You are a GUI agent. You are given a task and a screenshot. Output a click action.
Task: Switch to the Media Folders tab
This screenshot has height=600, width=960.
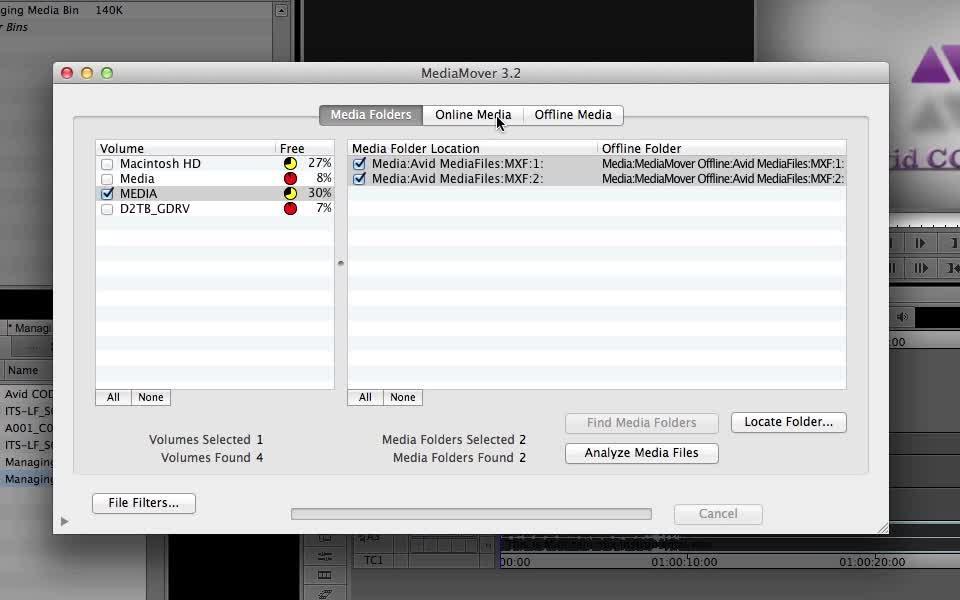[x=370, y=115]
